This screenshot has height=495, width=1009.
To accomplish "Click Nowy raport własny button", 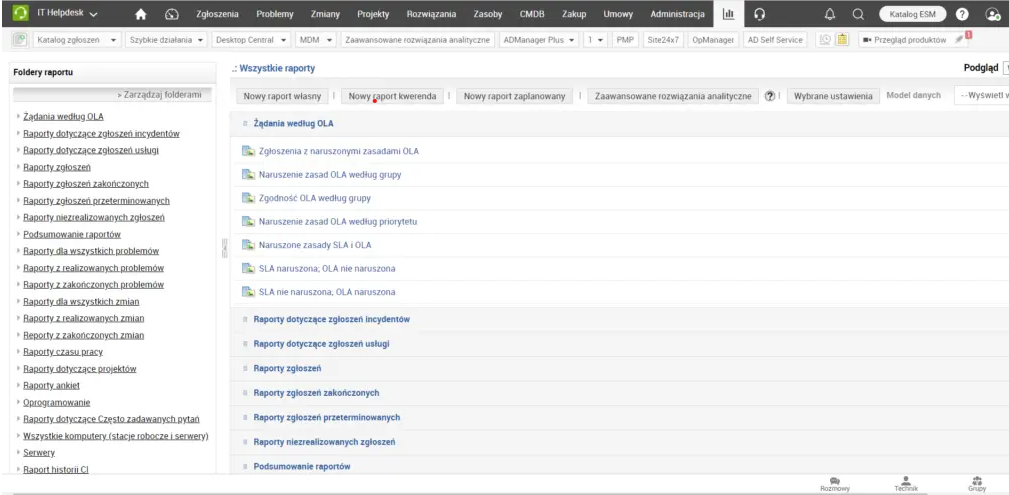I will (282, 97).
